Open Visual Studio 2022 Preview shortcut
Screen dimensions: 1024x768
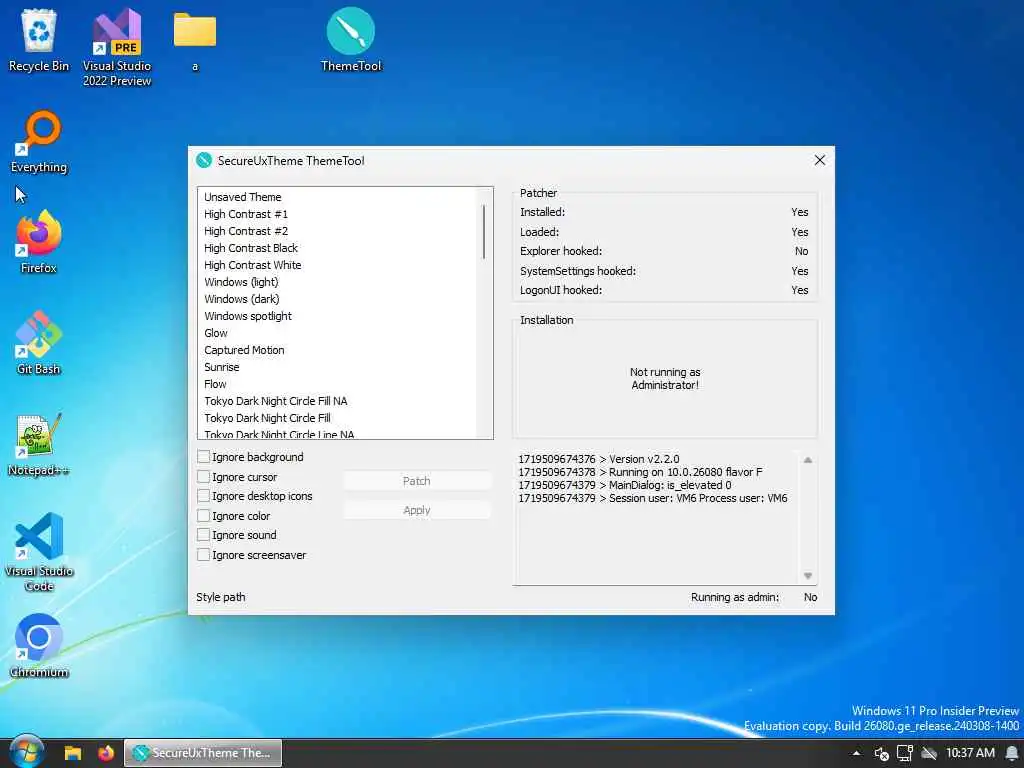pos(117,47)
